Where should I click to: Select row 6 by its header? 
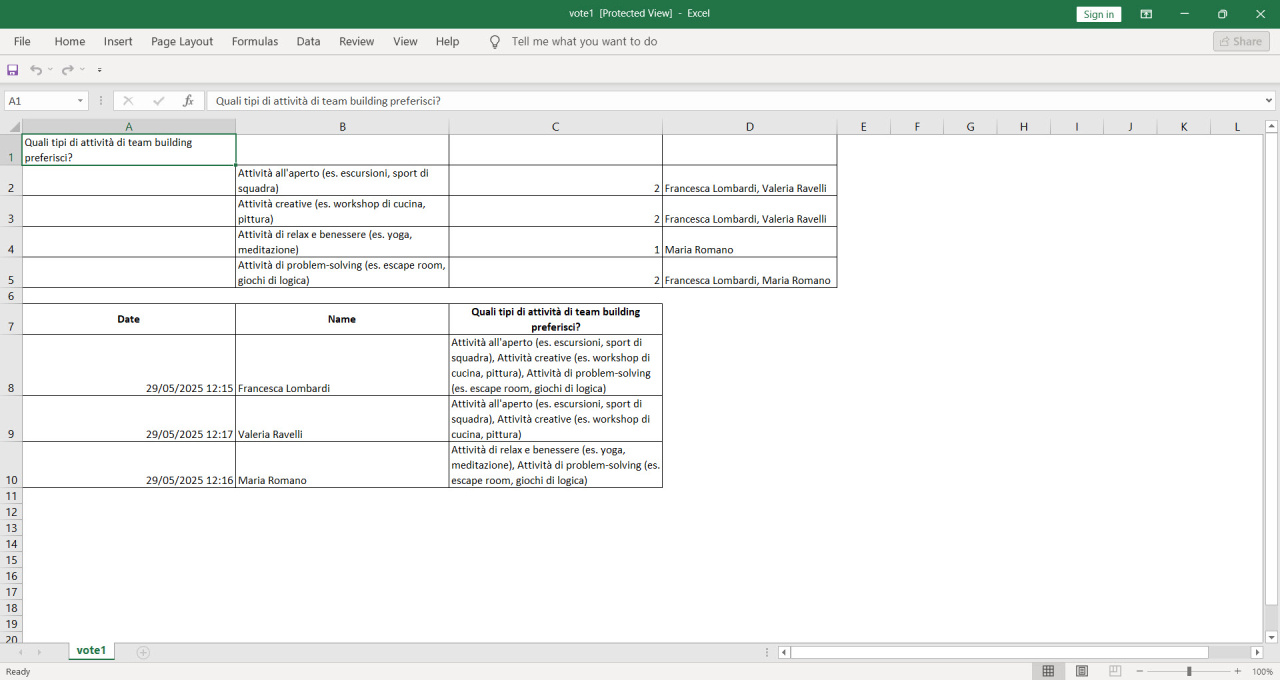11,296
